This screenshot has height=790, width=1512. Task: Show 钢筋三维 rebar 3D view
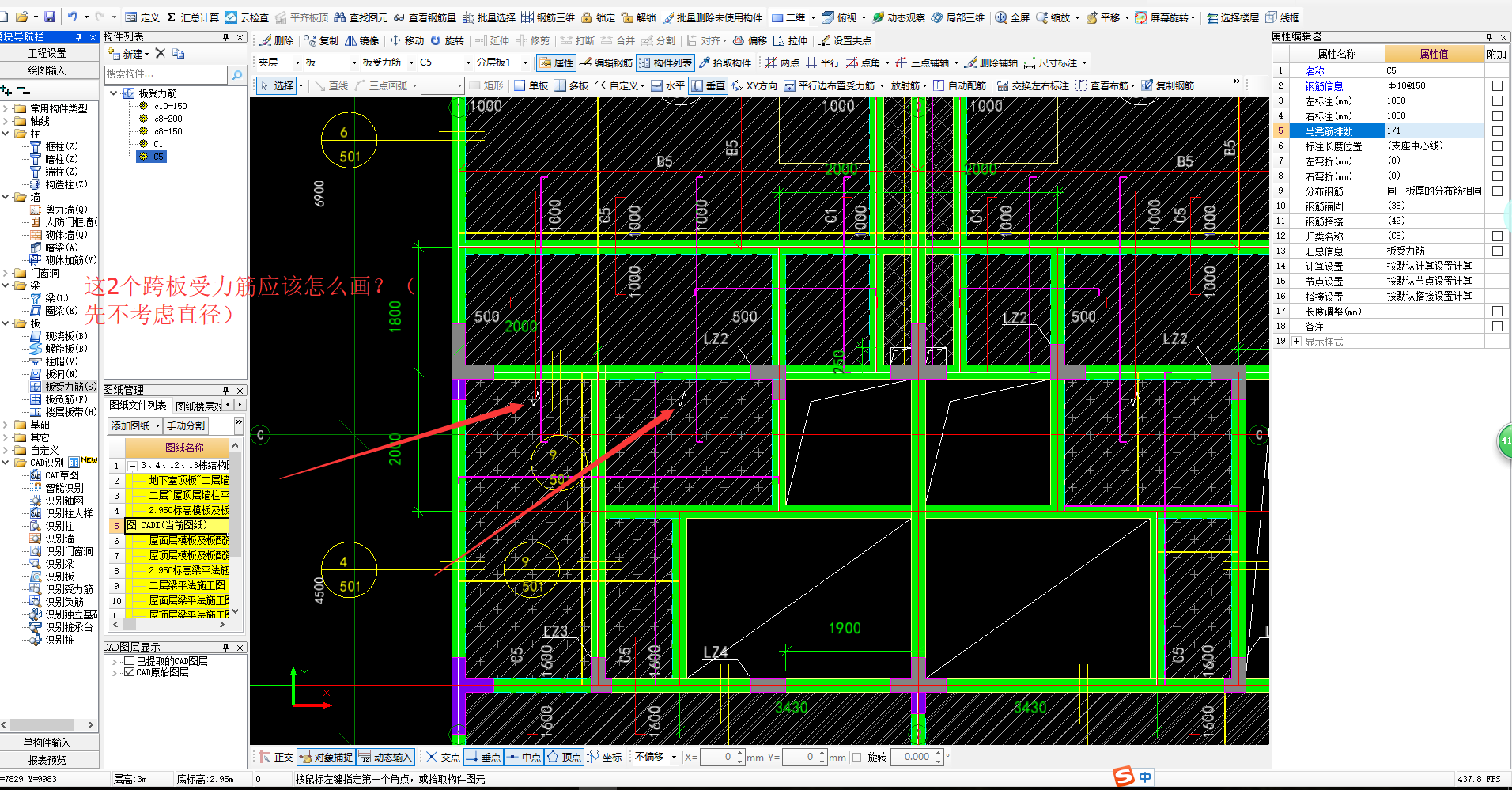point(548,17)
